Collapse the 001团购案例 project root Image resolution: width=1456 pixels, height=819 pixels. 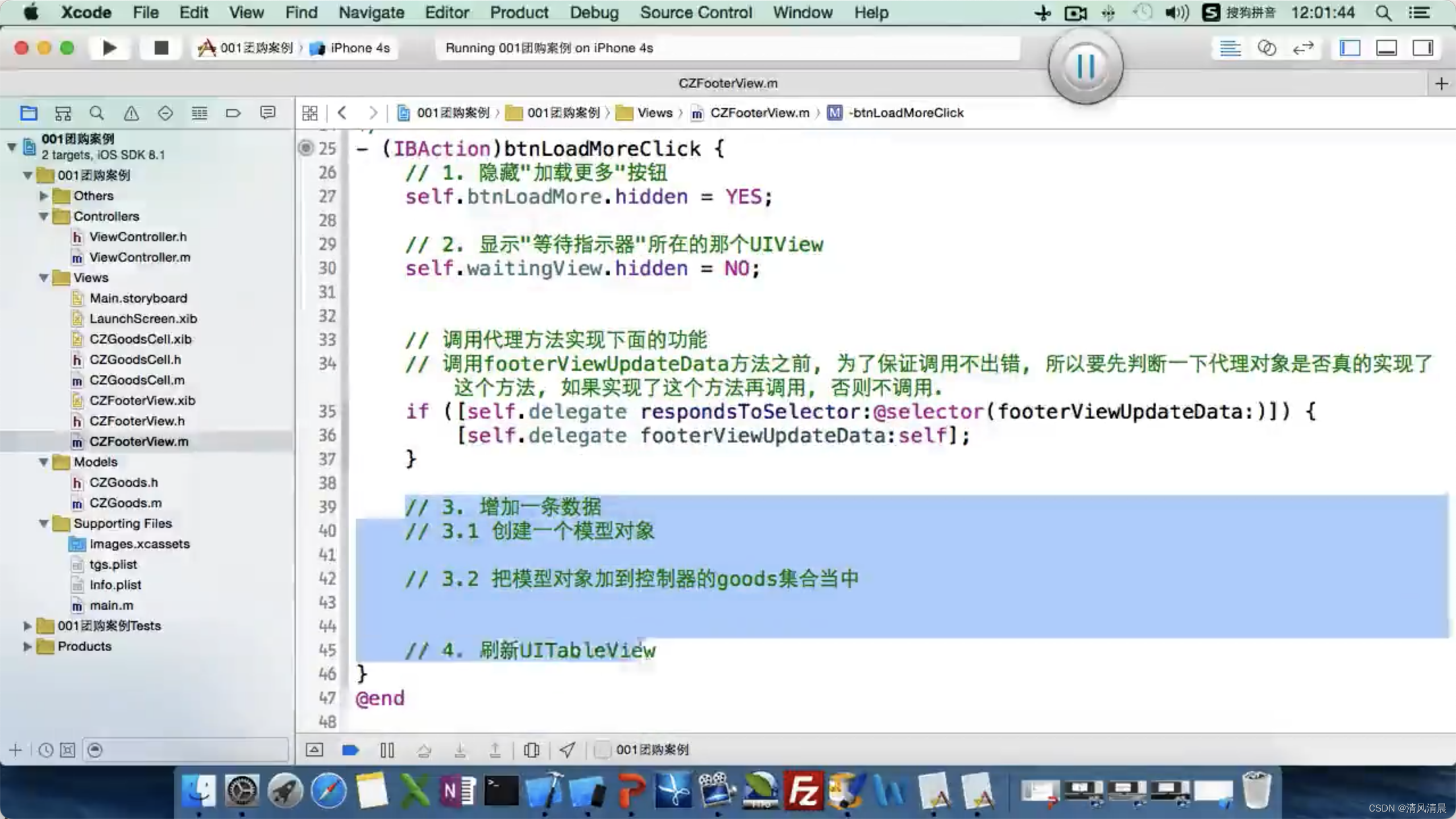pos(12,147)
